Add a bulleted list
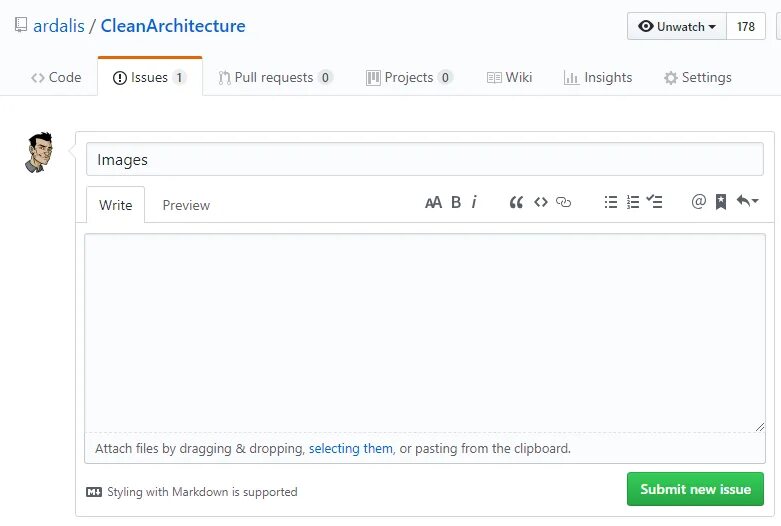Screen dimensions: 781x526 pyautogui.click(x=611, y=202)
